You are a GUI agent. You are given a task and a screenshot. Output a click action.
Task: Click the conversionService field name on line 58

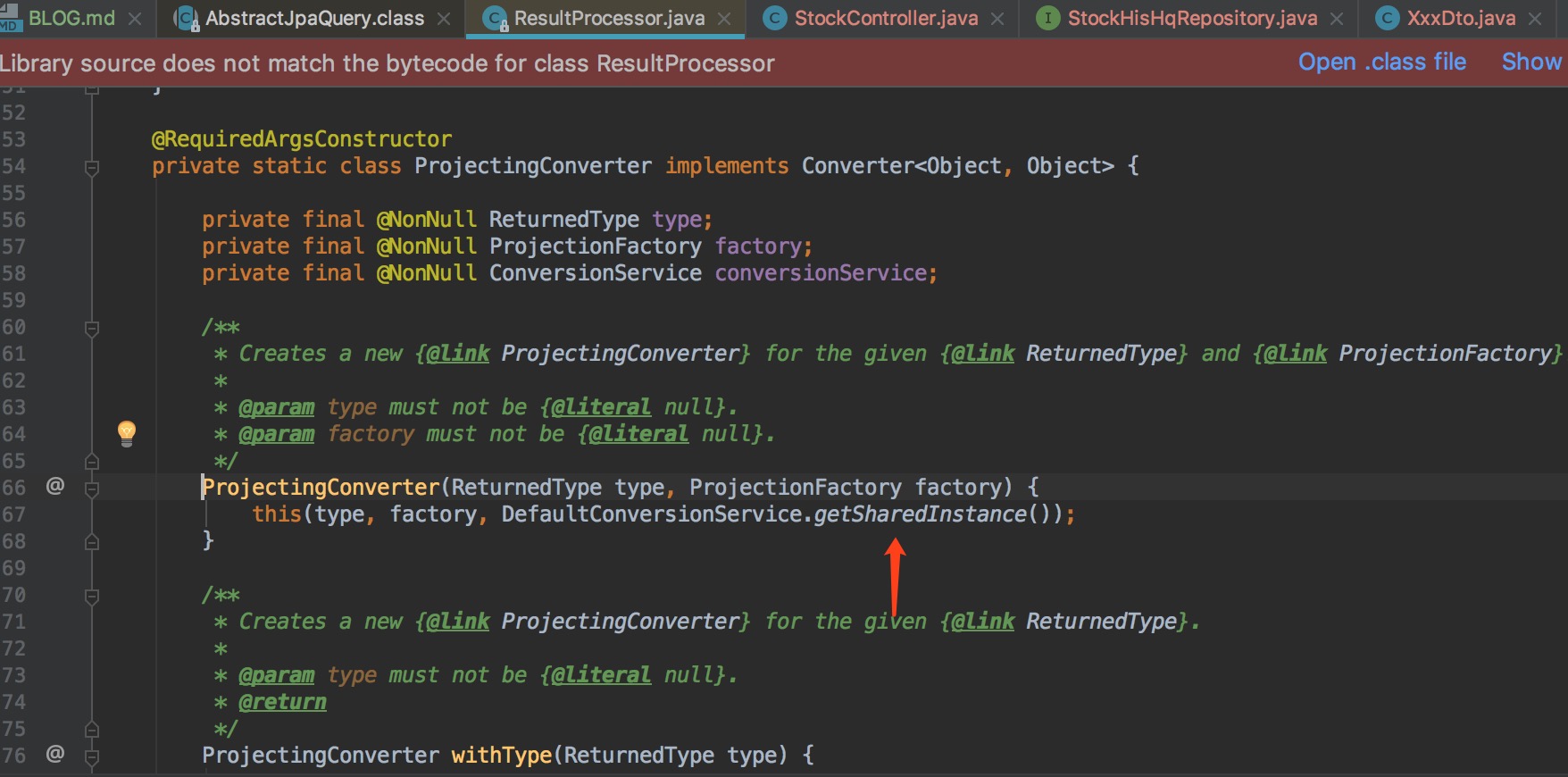(821, 273)
